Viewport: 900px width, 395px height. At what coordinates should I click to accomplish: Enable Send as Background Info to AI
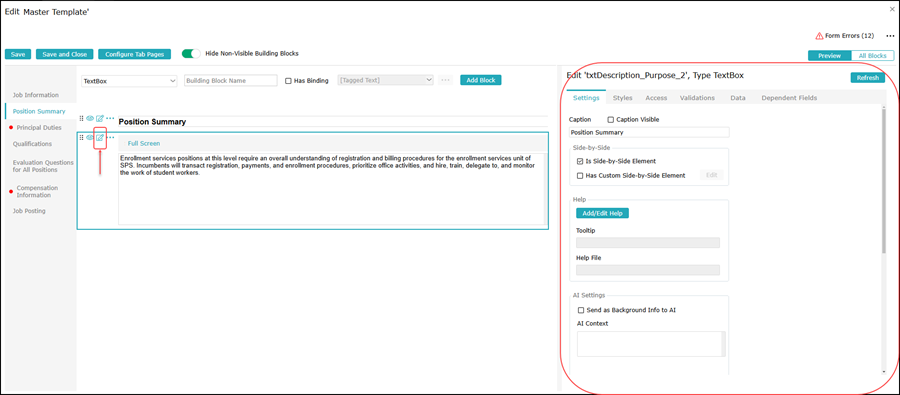[581, 310]
